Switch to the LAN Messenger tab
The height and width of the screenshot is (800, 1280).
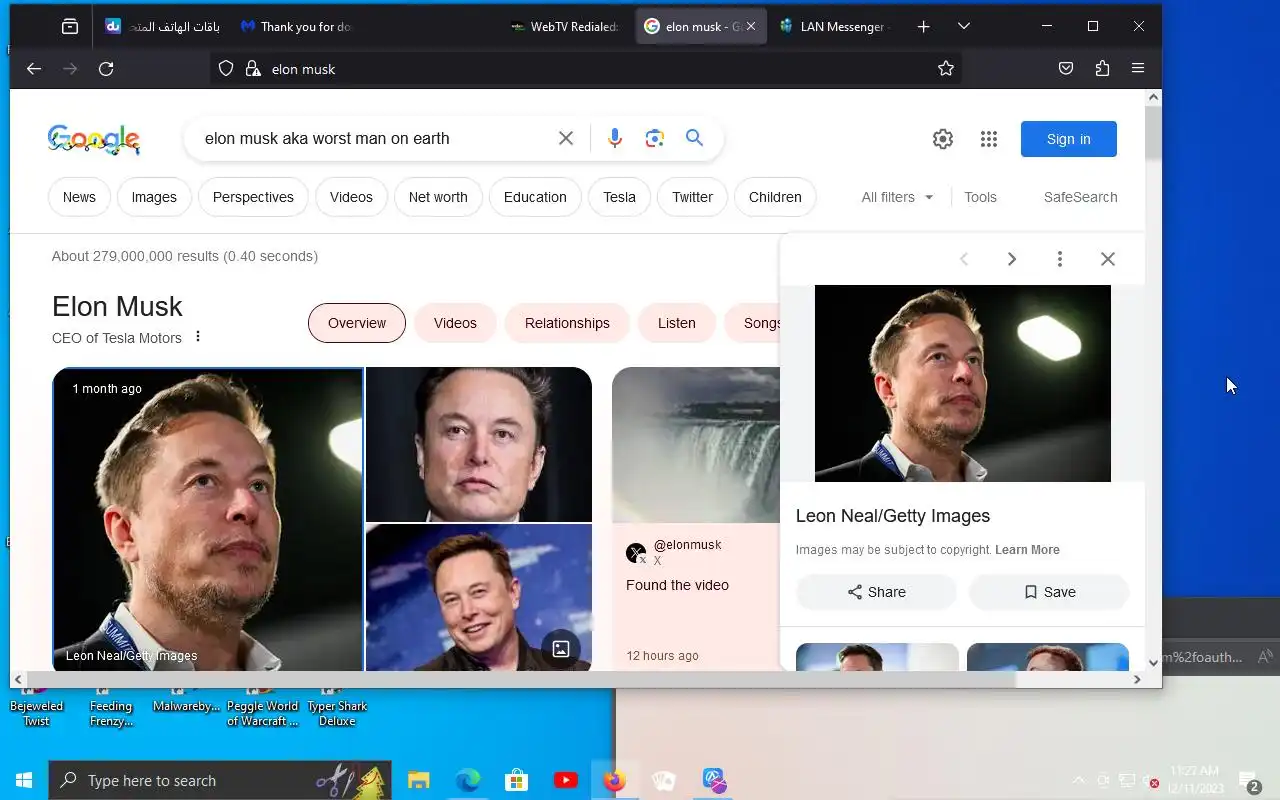point(836,27)
